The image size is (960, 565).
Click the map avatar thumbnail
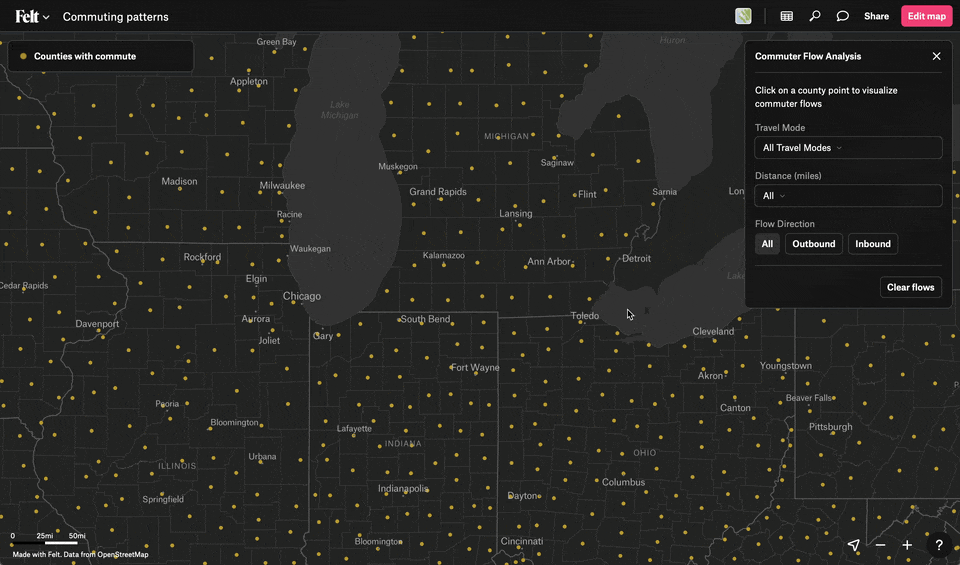[744, 16]
